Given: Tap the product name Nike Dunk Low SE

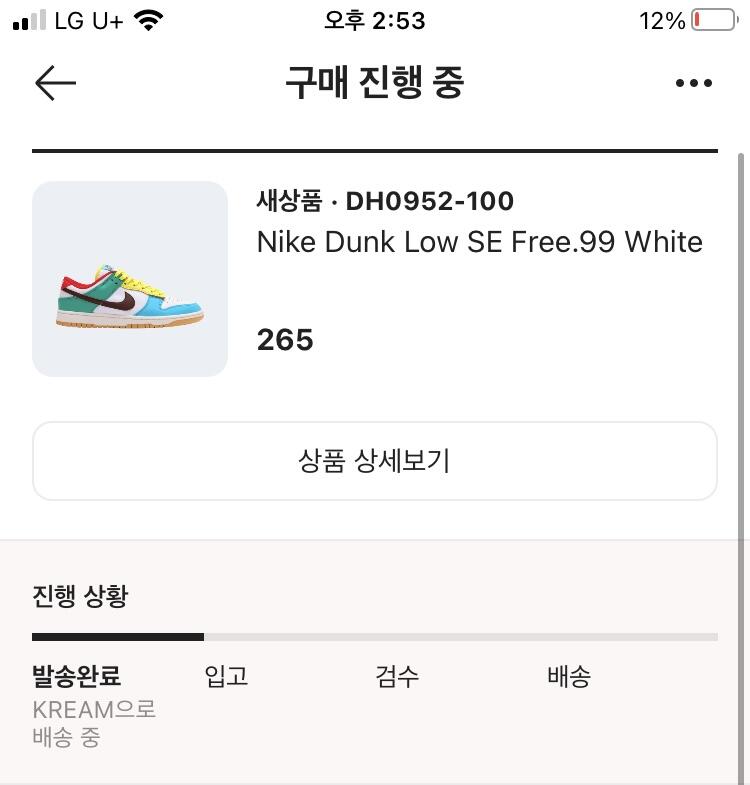Looking at the screenshot, I should pyautogui.click(x=479, y=242).
